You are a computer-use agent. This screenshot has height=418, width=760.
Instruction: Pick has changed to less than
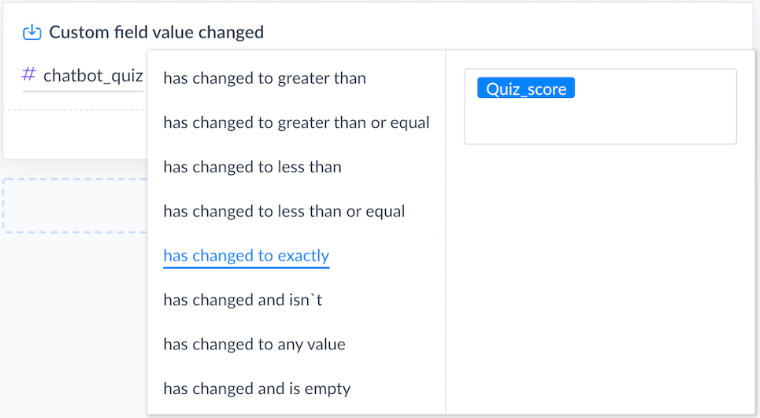tap(252, 167)
